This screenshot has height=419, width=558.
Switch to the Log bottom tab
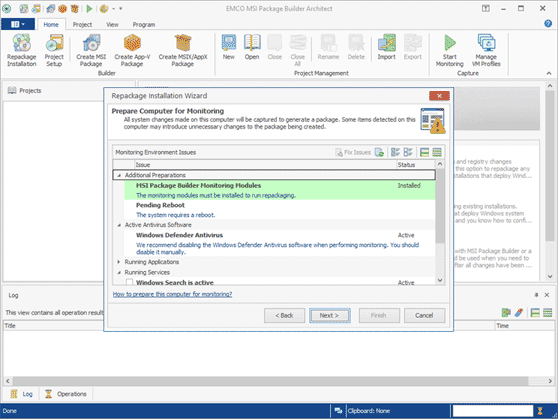22,394
